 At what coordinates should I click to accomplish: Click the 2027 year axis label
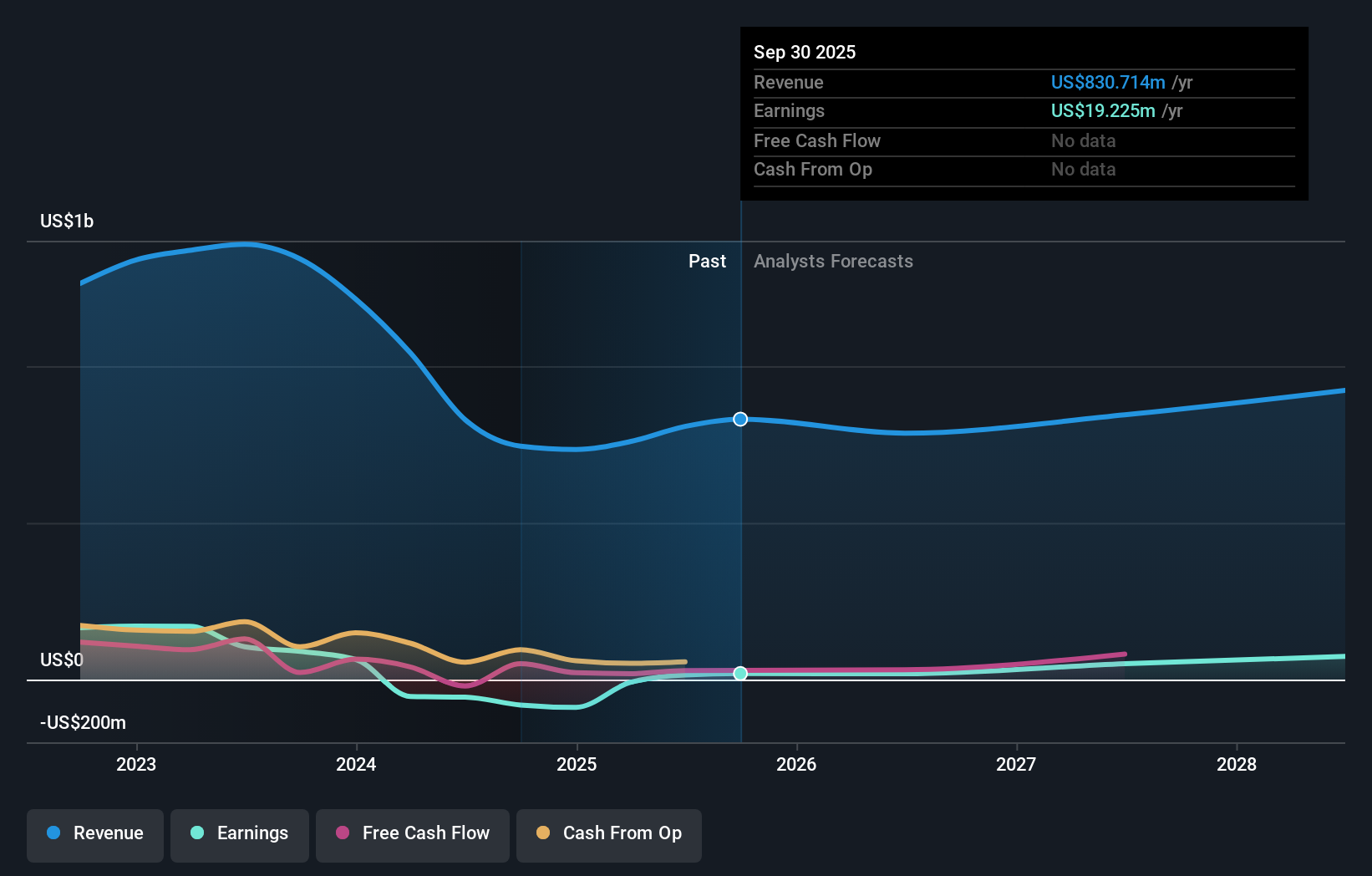point(1016,764)
